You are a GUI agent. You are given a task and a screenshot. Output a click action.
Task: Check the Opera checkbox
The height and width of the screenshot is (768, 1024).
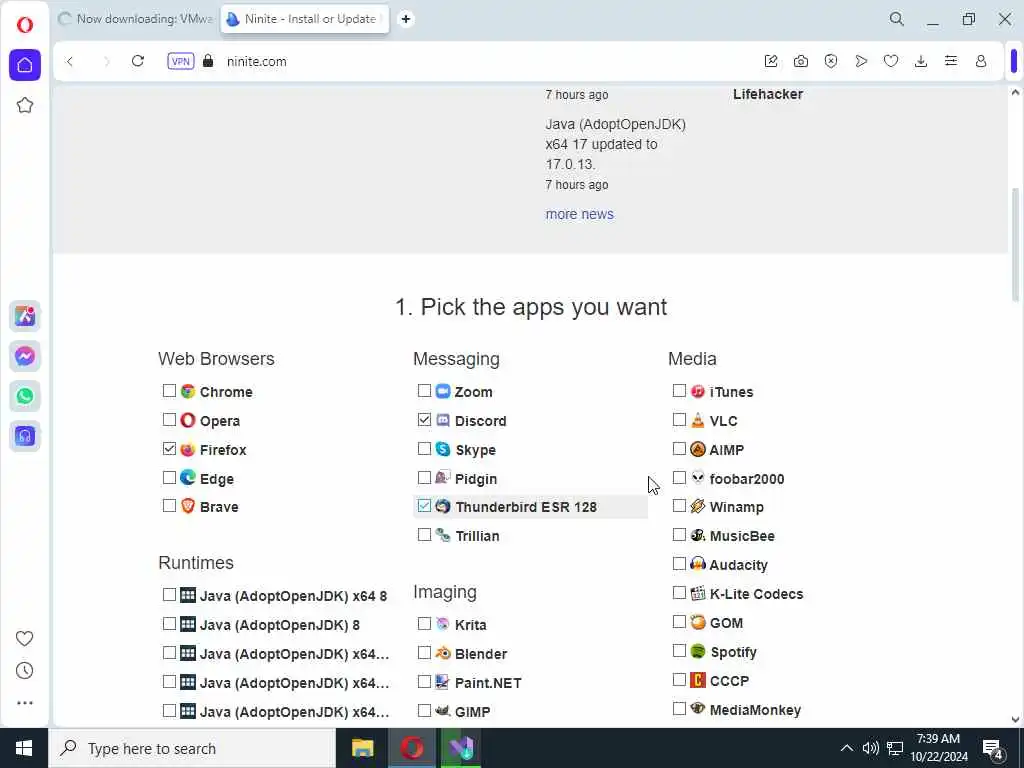(169, 419)
